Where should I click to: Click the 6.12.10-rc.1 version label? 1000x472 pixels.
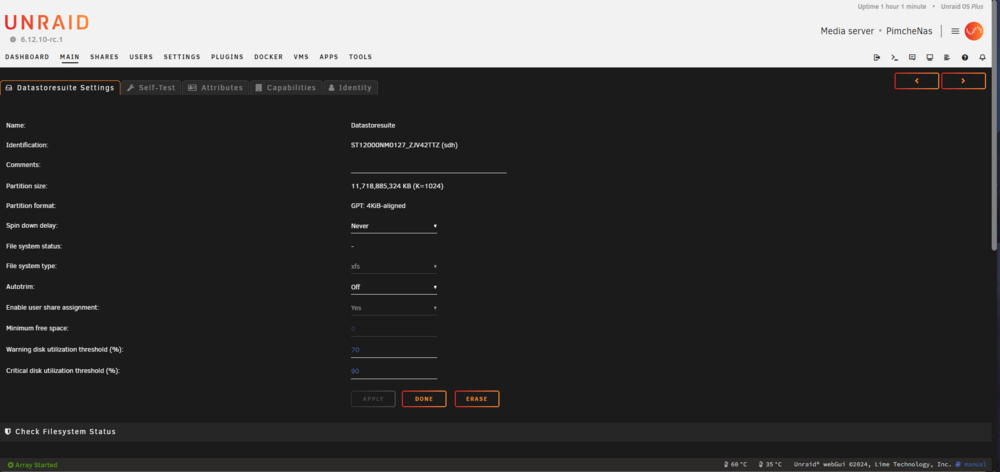[x=41, y=40]
